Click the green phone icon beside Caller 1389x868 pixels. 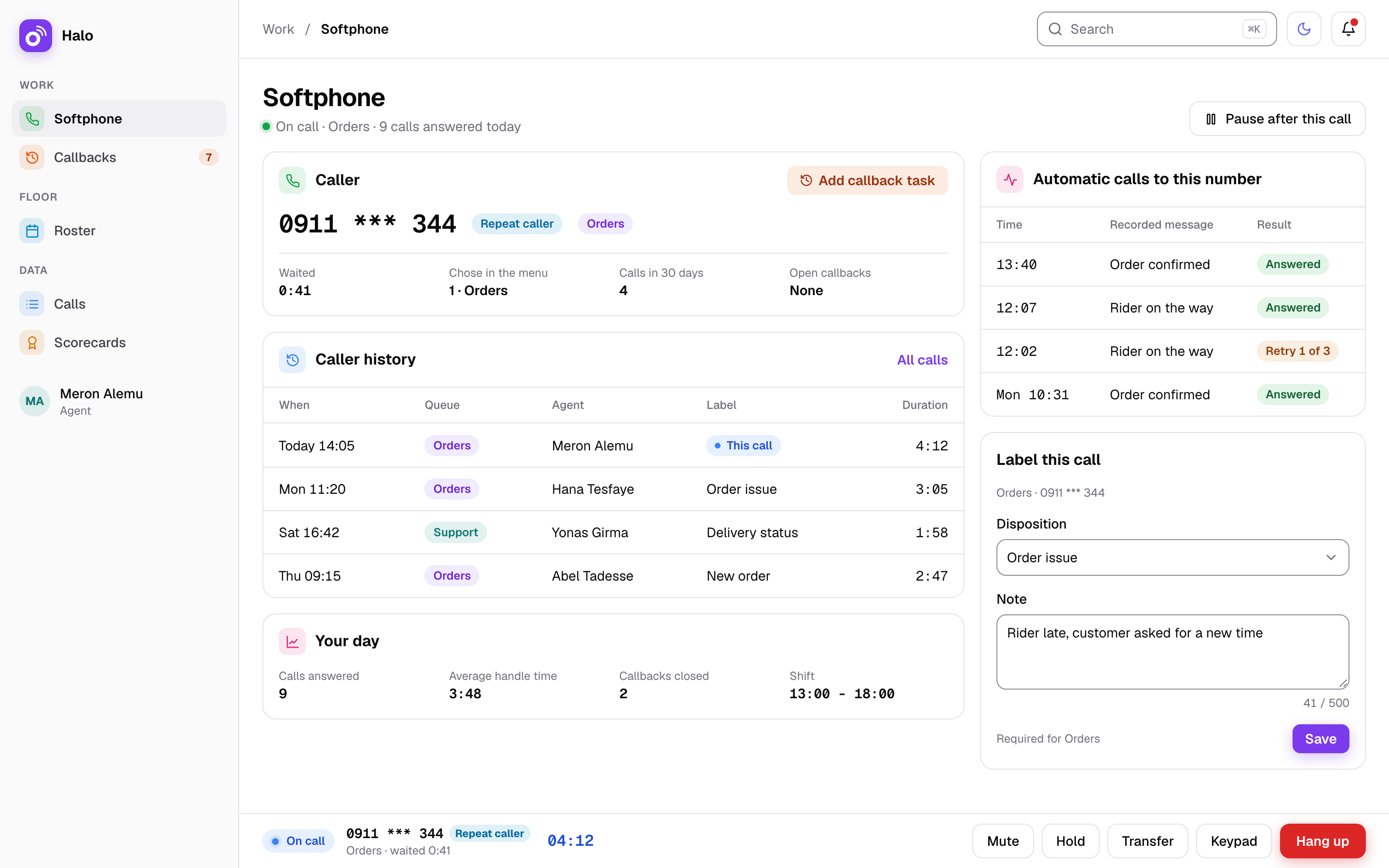[292, 180]
